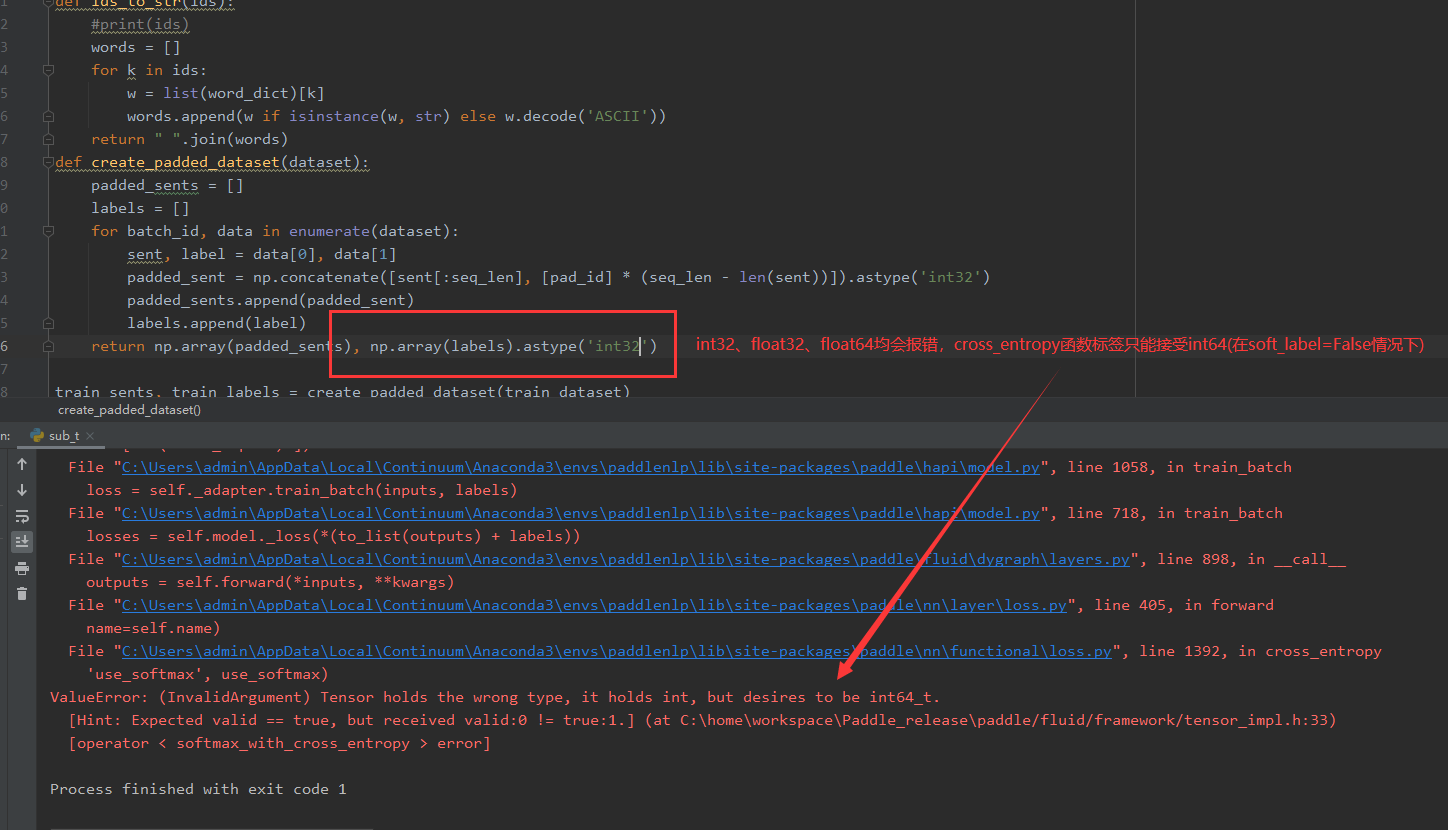Click the "def create_padded_dataset(dataset):" line
This screenshot has height=830, width=1448.
213,162
